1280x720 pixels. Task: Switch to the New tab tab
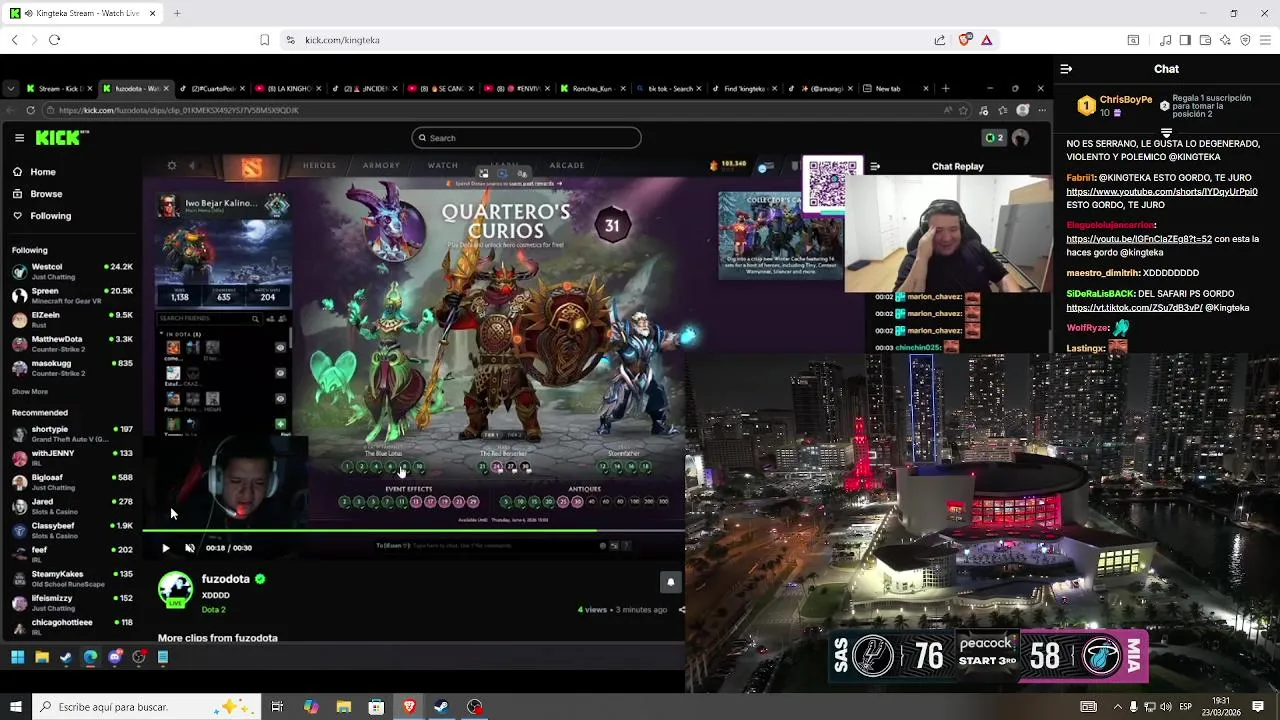[x=896, y=88]
